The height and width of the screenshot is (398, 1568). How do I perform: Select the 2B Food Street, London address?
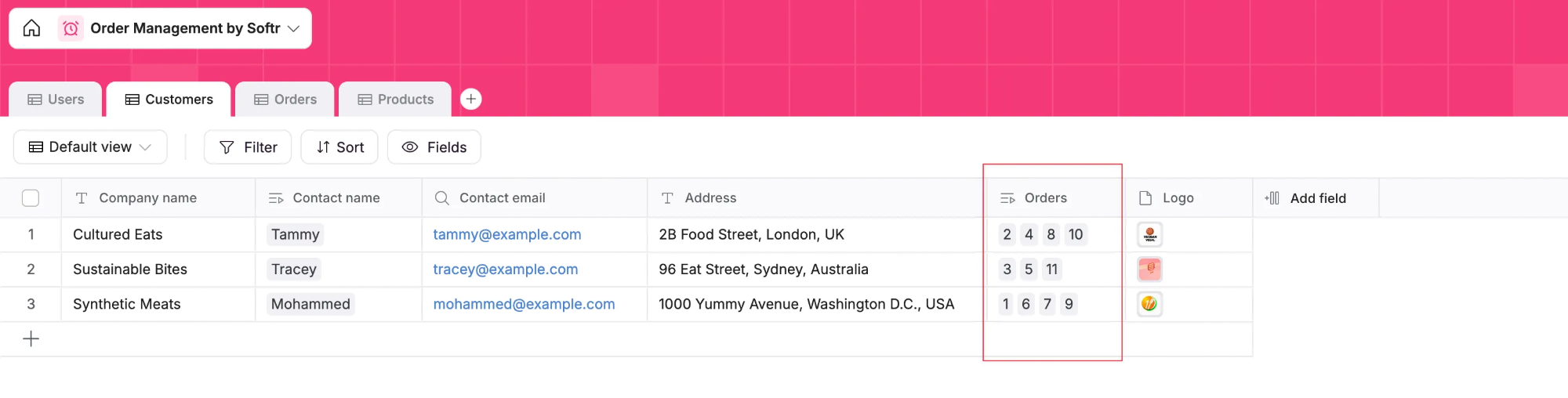815,234
